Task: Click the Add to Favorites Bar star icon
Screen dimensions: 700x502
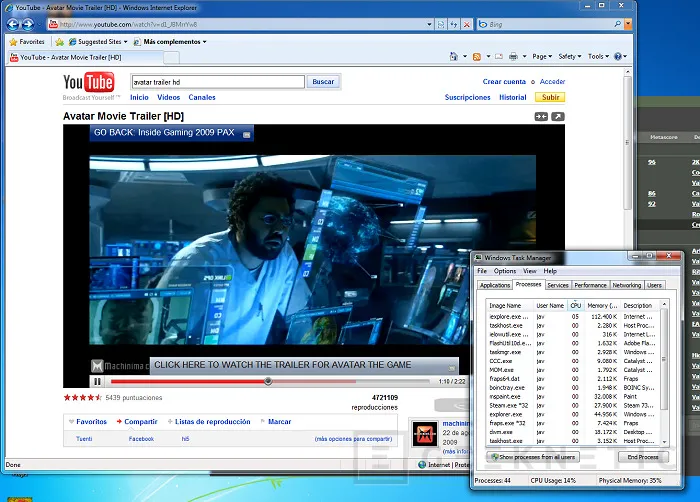Action: 59,42
